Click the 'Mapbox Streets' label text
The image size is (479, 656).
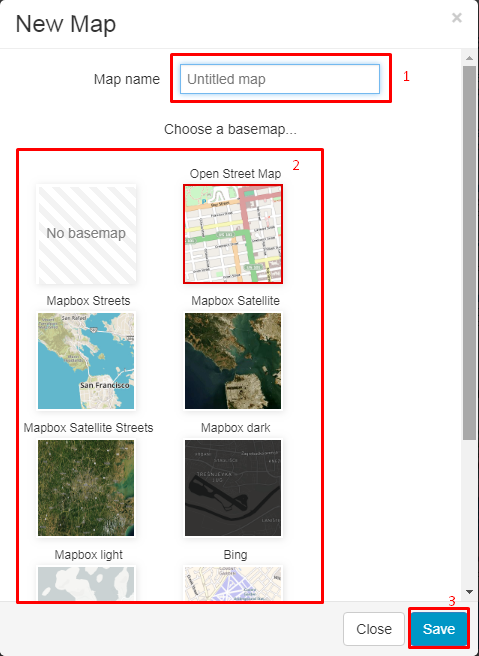click(x=88, y=300)
